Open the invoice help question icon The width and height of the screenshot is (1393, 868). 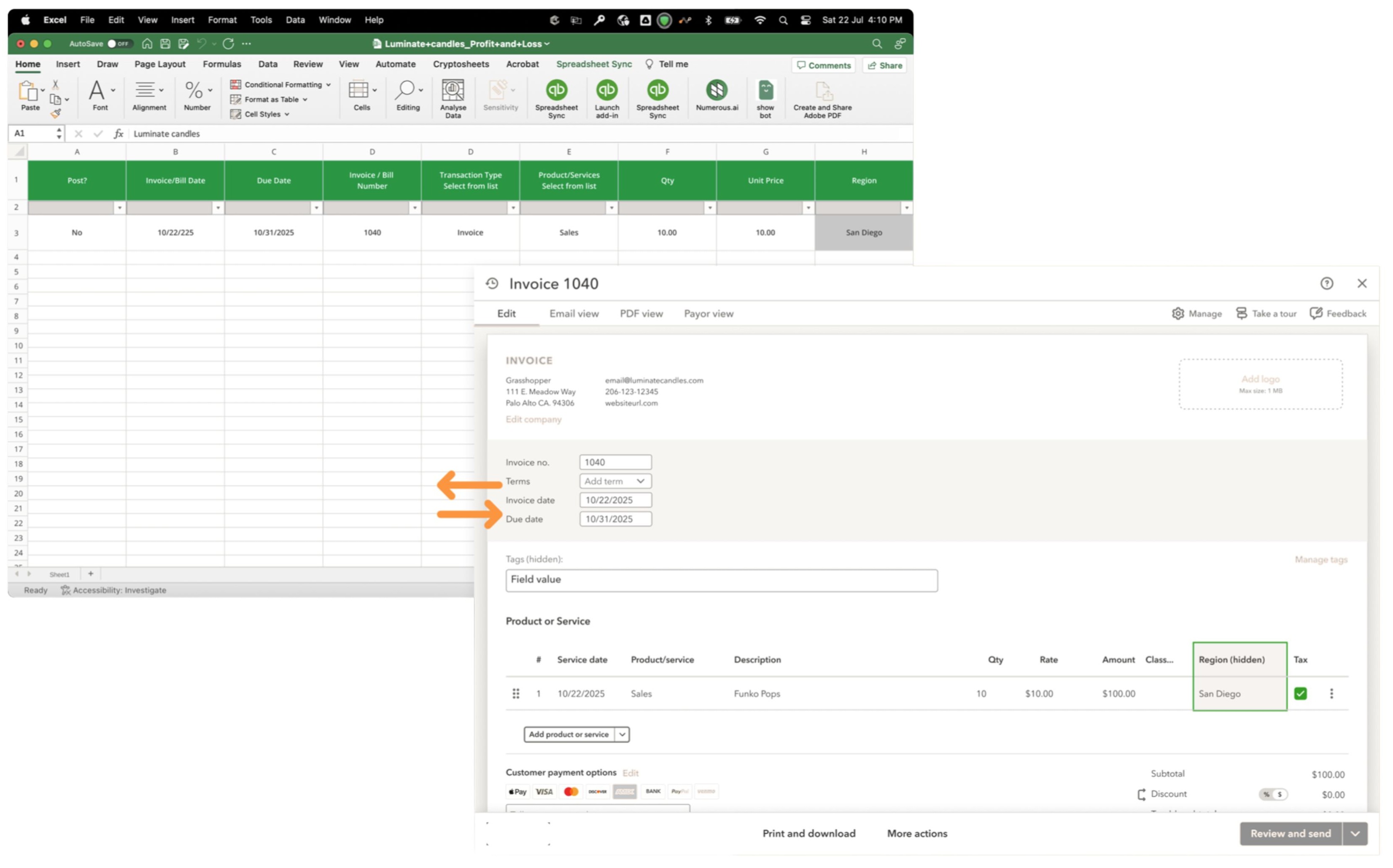pyautogui.click(x=1326, y=283)
